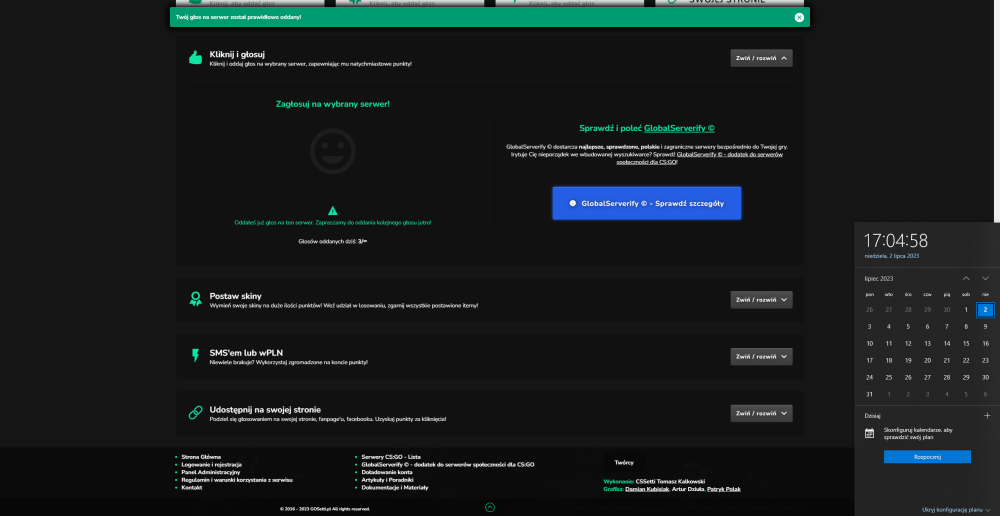This screenshot has width=1000, height=516.
Task: Open the Damian Kubisiak credit link
Action: pos(647,489)
